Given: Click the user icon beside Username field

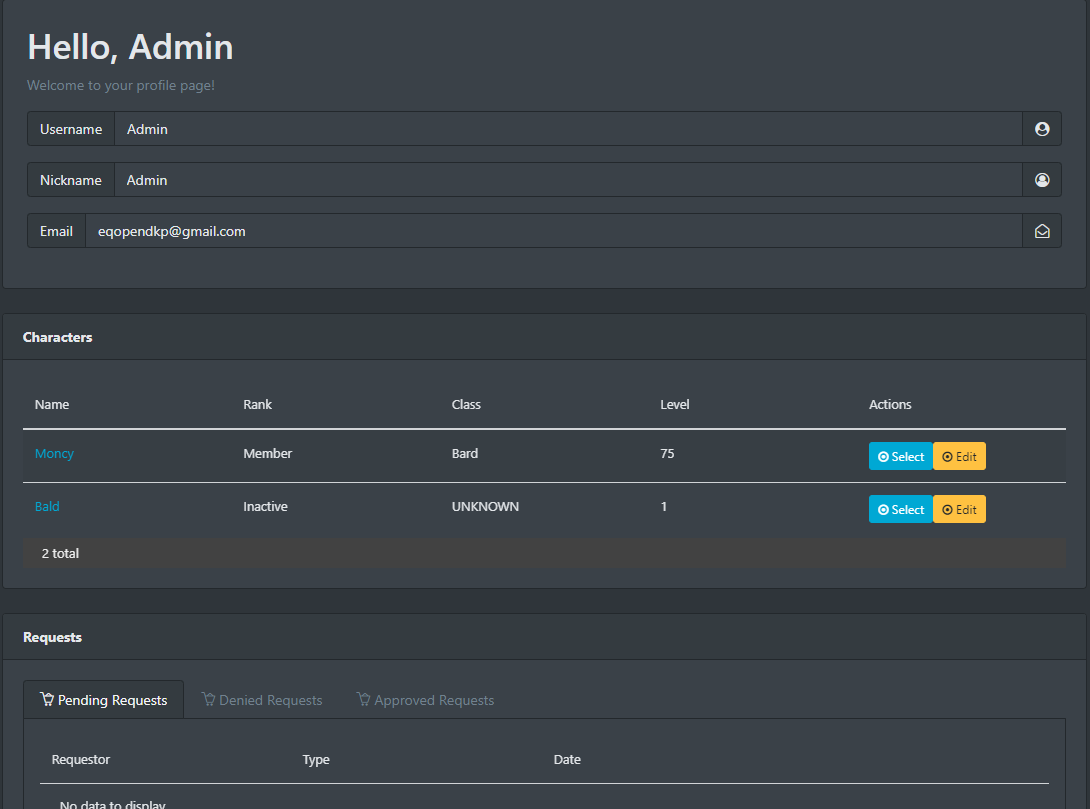Looking at the screenshot, I should click(x=1041, y=129).
